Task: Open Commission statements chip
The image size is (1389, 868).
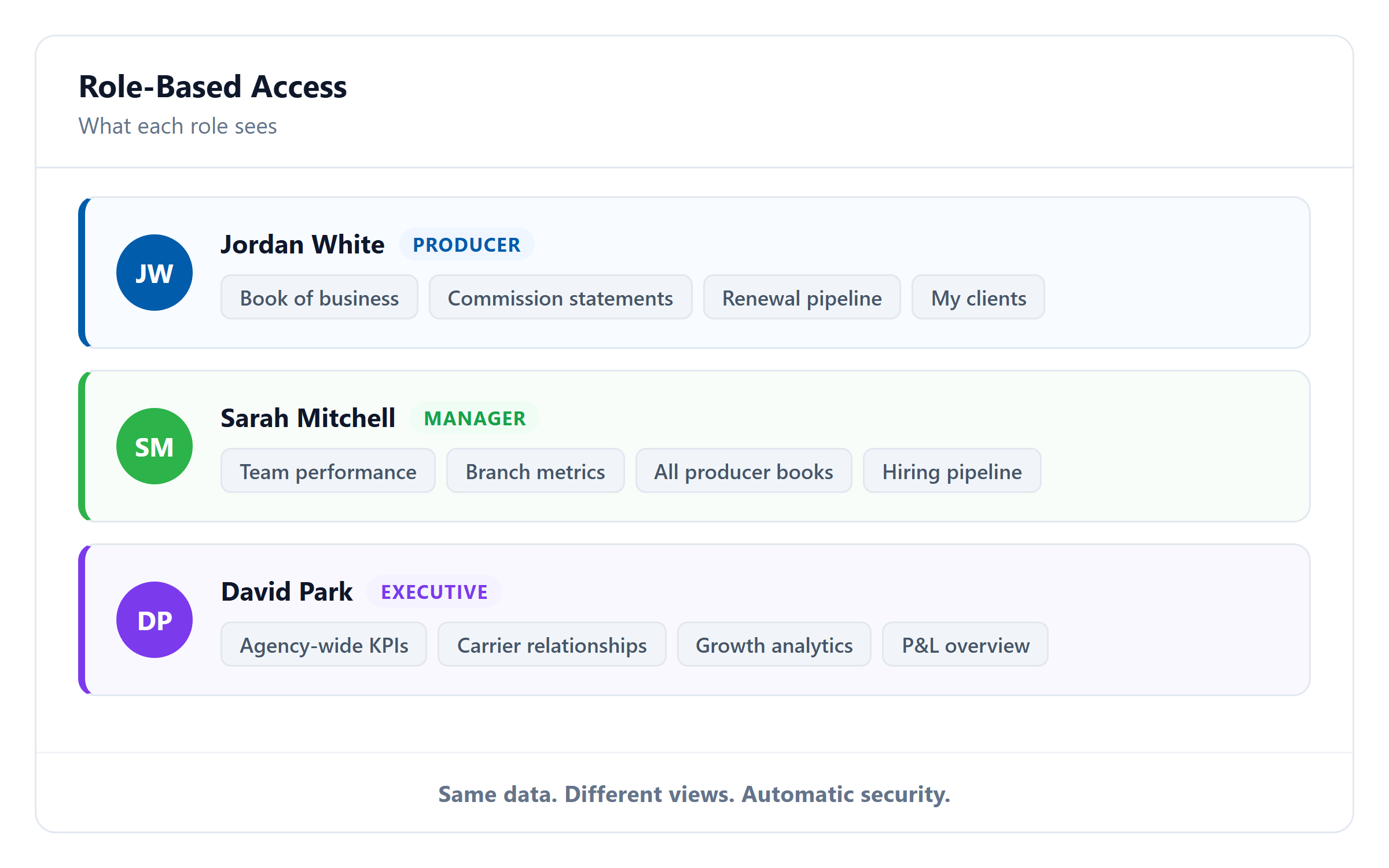Action: tap(560, 297)
